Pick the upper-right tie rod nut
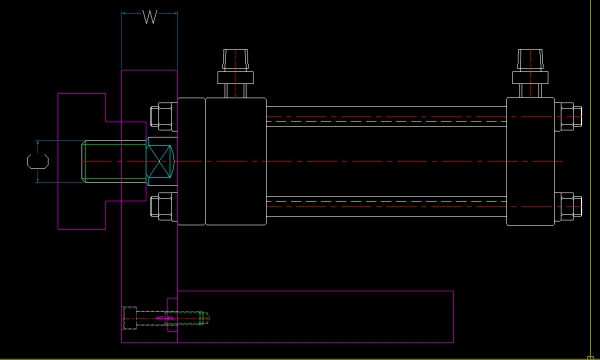This screenshot has width=600, height=360. tap(568, 116)
